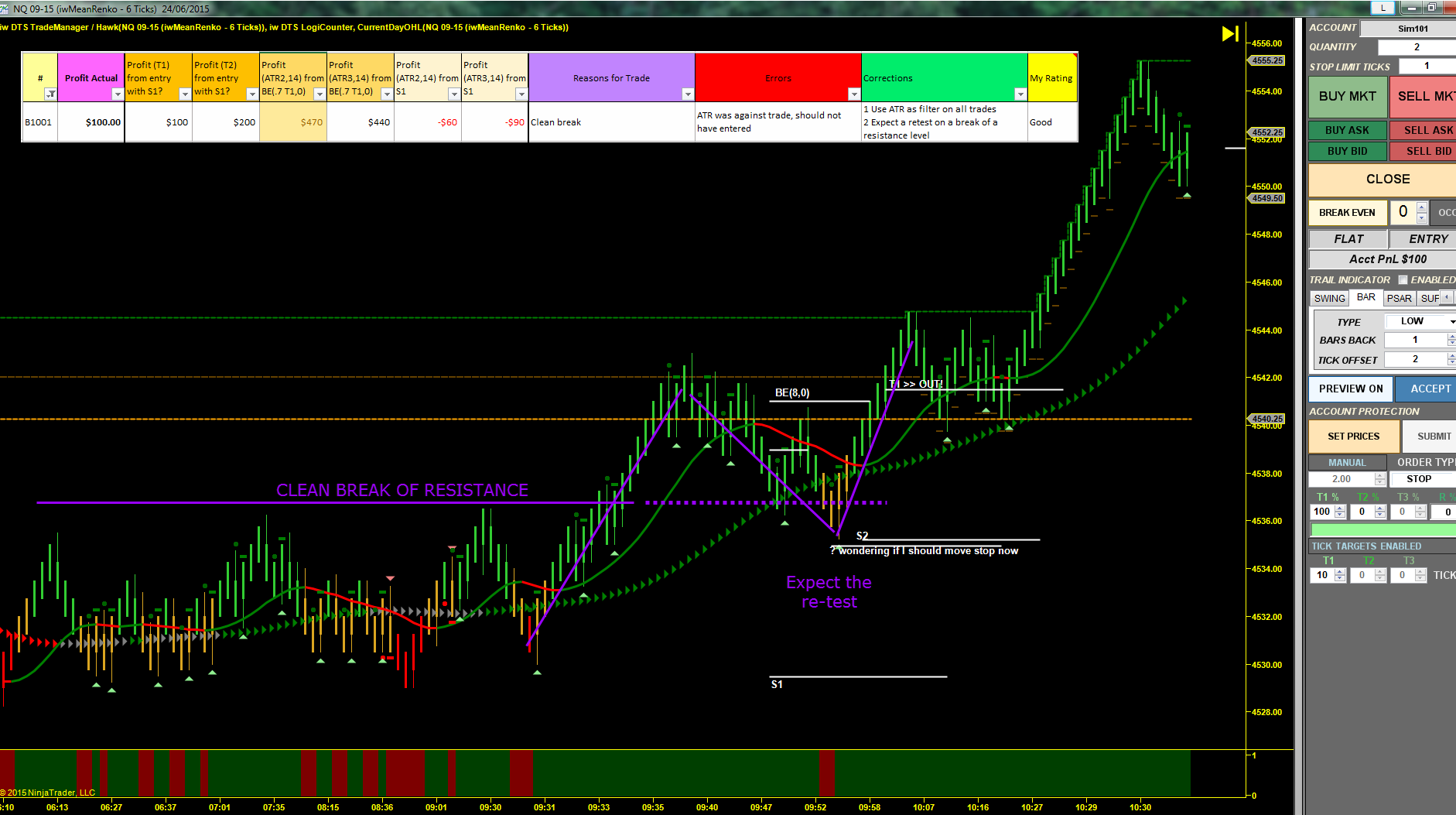Open Profit (ATR3,14) from S1 filter dropdown

tap(521, 94)
